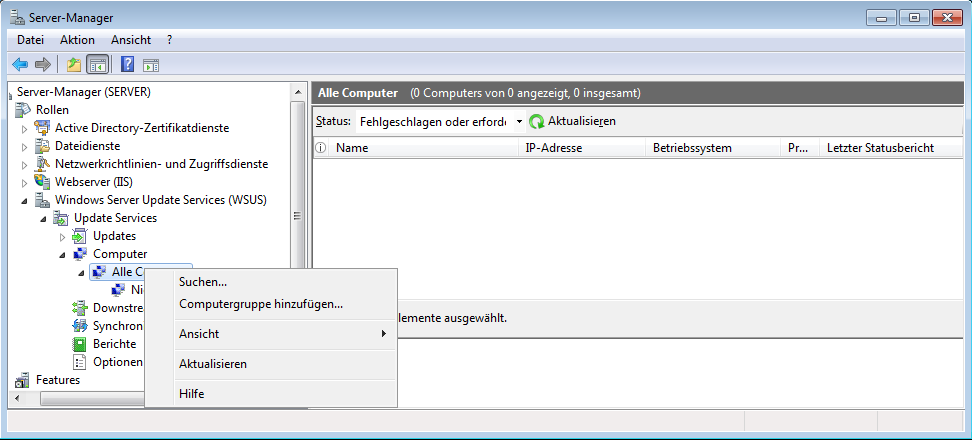Open the Aktion menu

(77, 40)
